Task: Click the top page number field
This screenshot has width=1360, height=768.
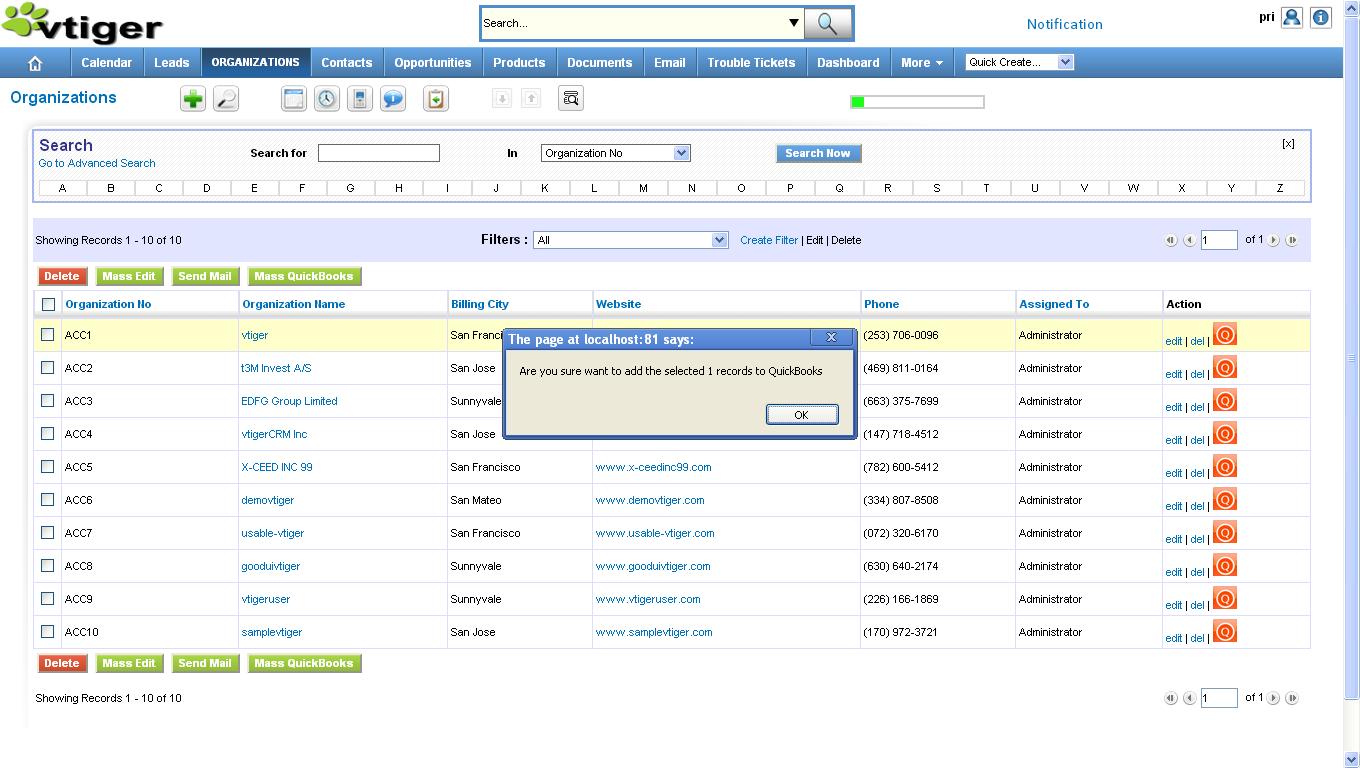Action: 1219,240
